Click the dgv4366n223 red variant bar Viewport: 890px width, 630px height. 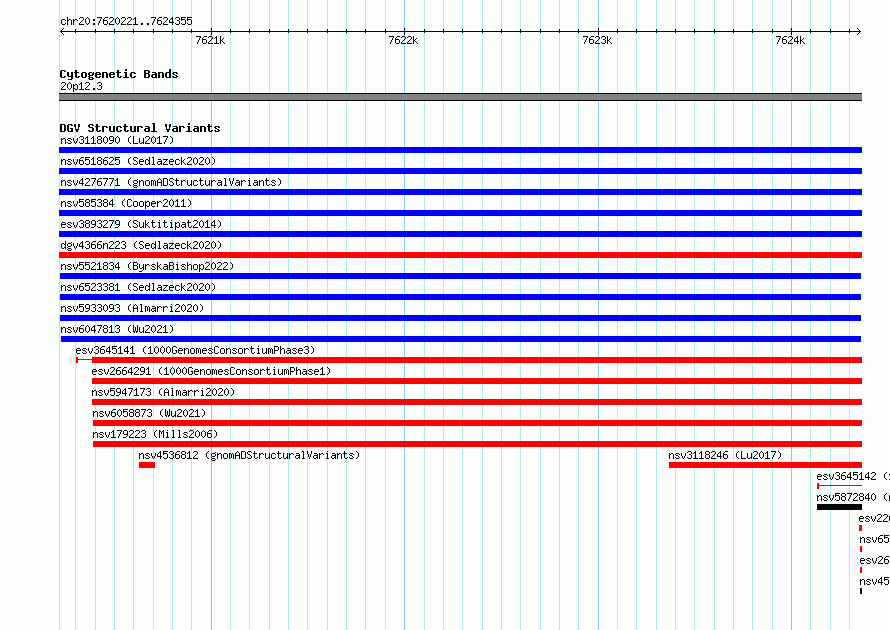pyautogui.click(x=460, y=255)
